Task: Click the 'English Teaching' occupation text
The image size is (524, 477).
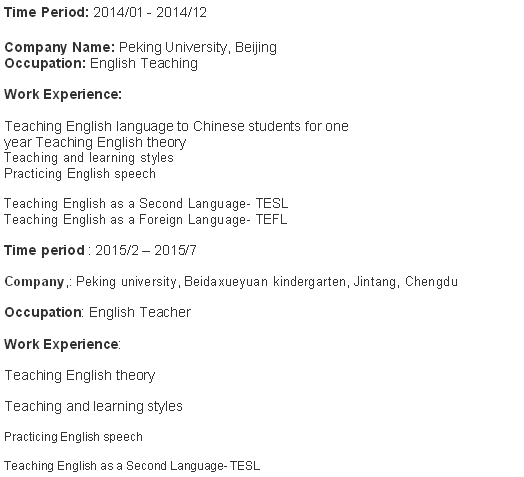Action: click(144, 63)
